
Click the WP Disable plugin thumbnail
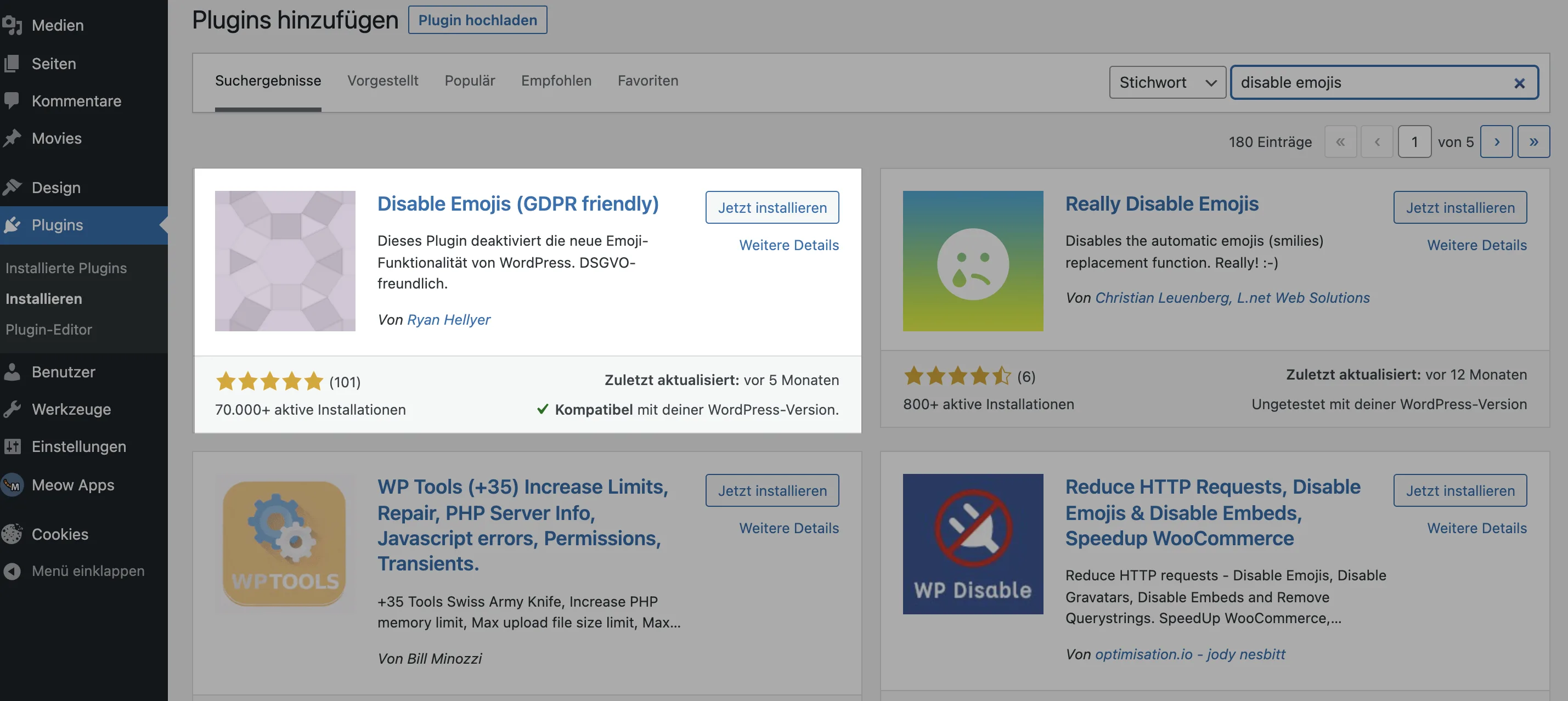click(x=972, y=544)
